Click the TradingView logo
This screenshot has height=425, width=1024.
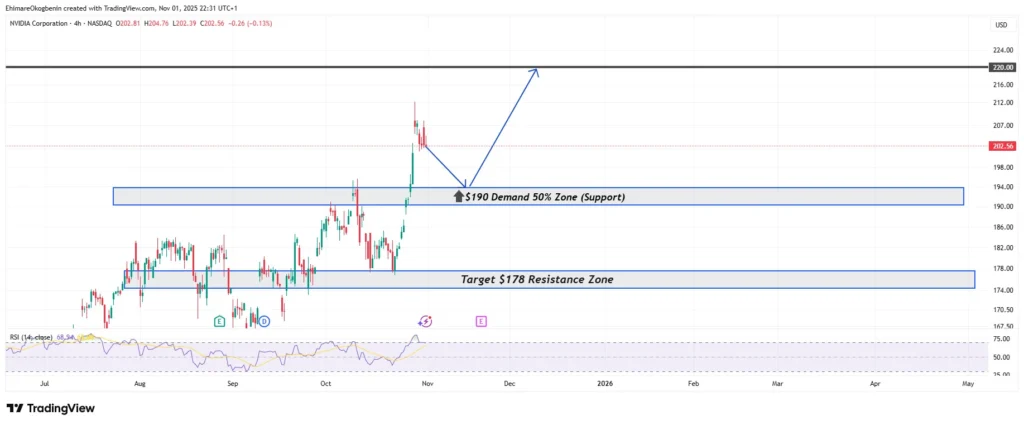(x=51, y=408)
